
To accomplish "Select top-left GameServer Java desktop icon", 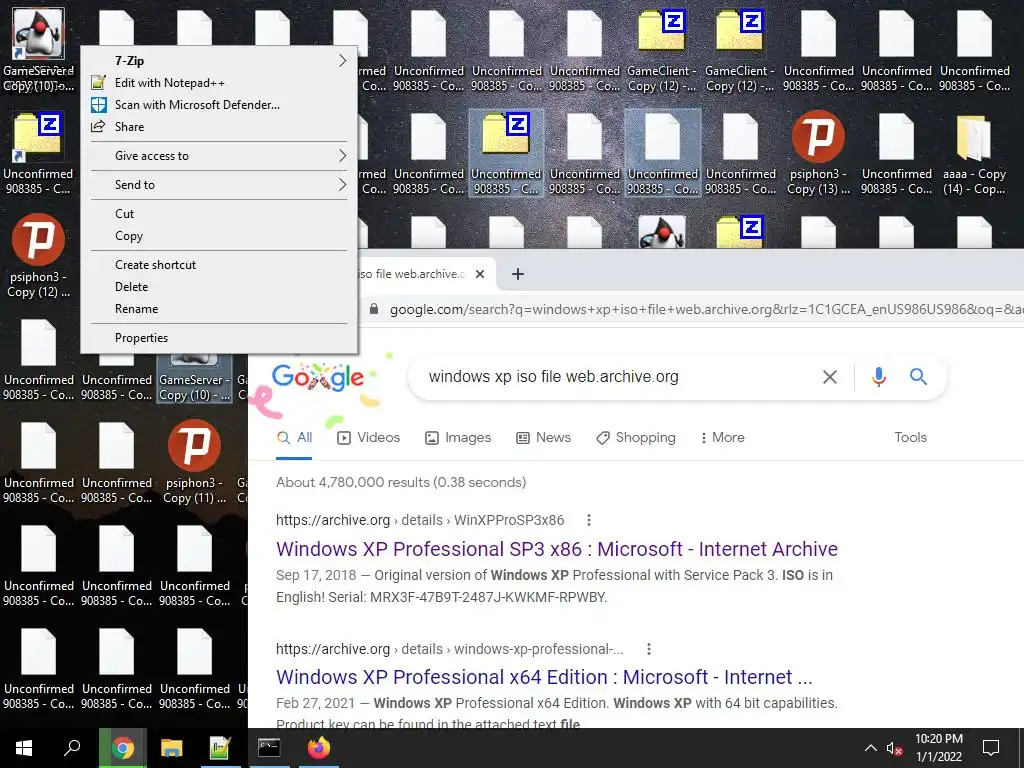I will pyautogui.click(x=39, y=50).
